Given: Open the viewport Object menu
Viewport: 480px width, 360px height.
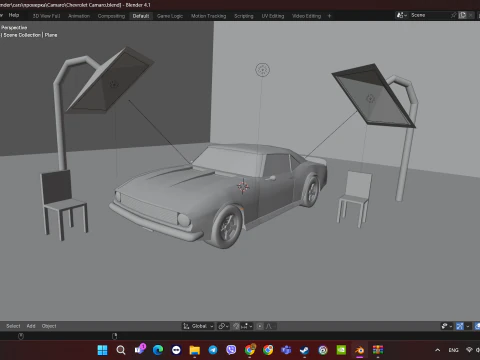Looking at the screenshot, I should 49,326.
